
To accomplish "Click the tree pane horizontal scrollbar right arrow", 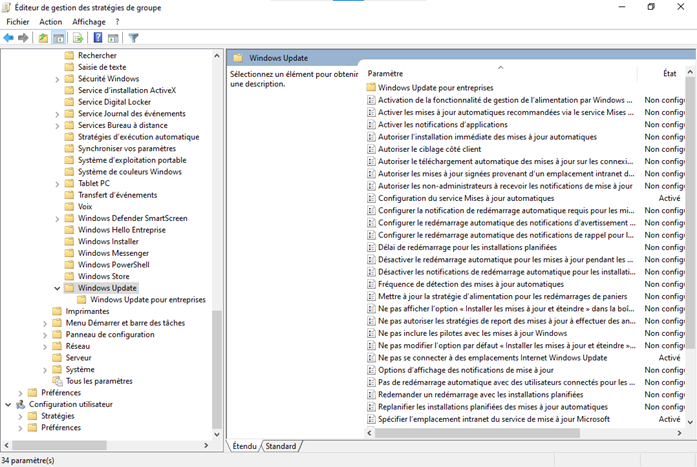I will click(206, 445).
